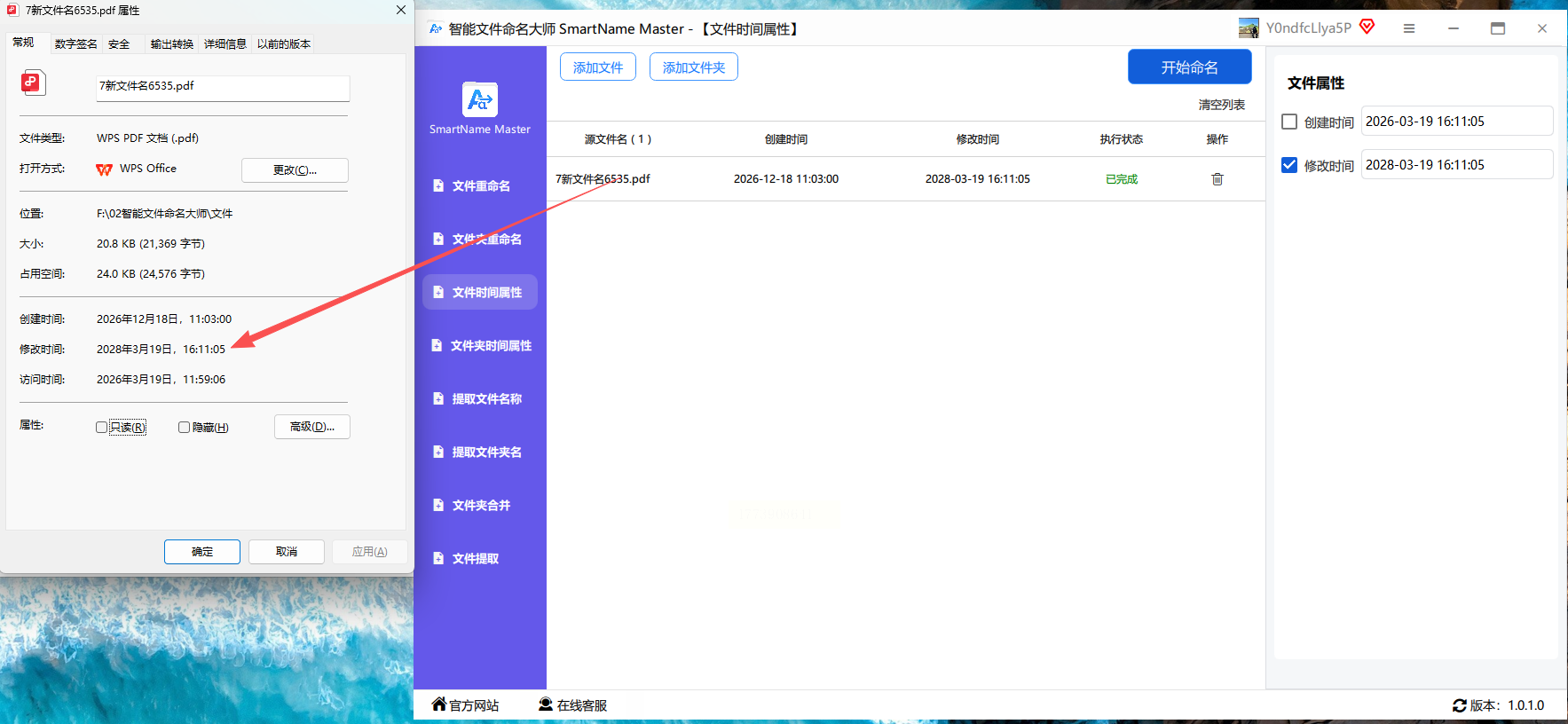This screenshot has height=724, width=1568.
Task: Cancel the properties dialog with 取消
Action: 287,552
